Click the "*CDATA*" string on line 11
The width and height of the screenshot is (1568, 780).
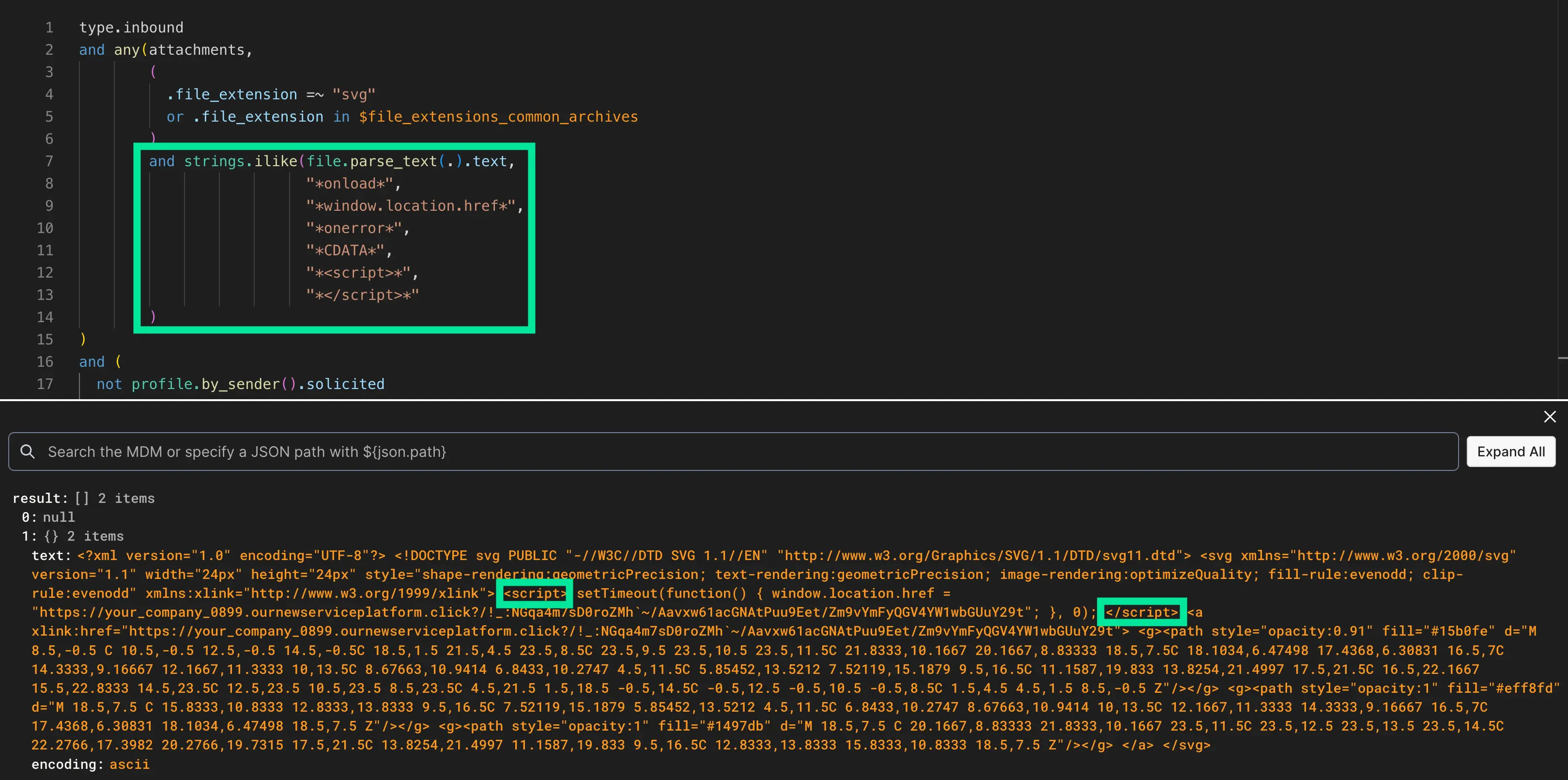point(345,250)
